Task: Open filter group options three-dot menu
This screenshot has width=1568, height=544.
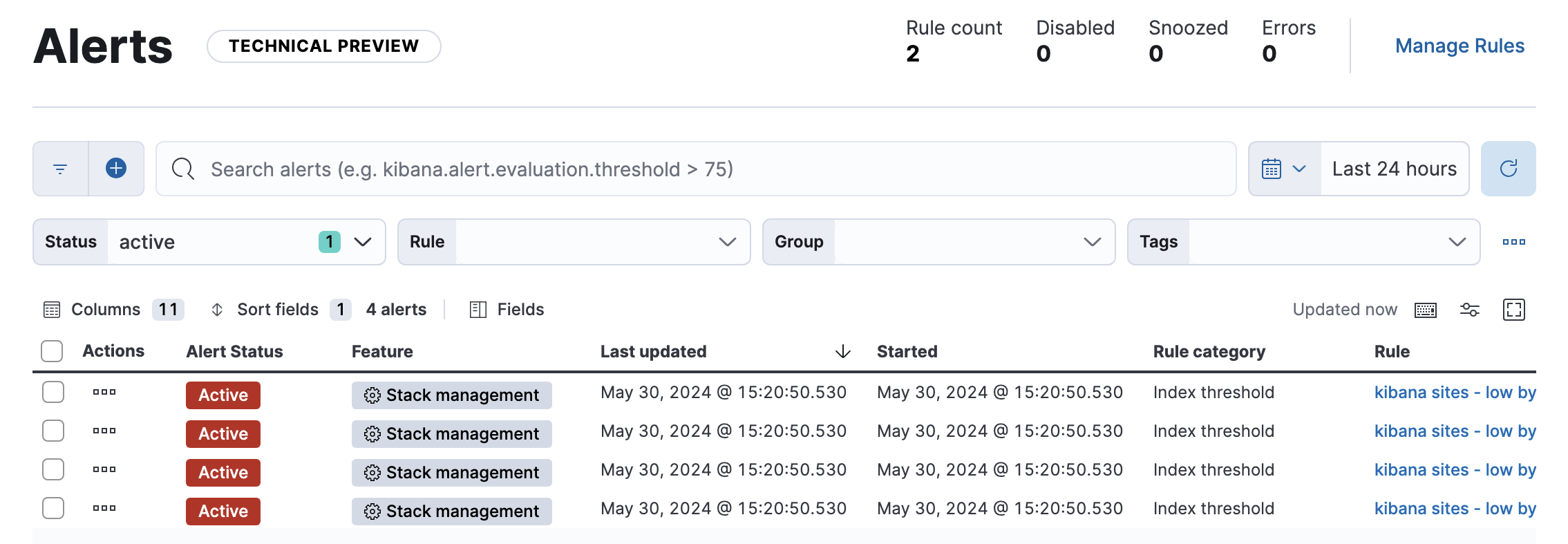Action: pyautogui.click(x=1513, y=242)
